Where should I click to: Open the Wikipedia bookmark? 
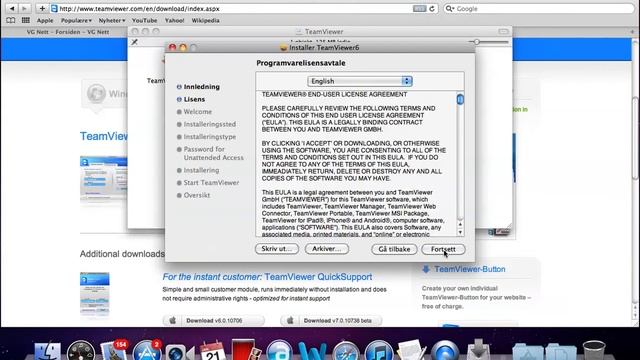(205, 20)
